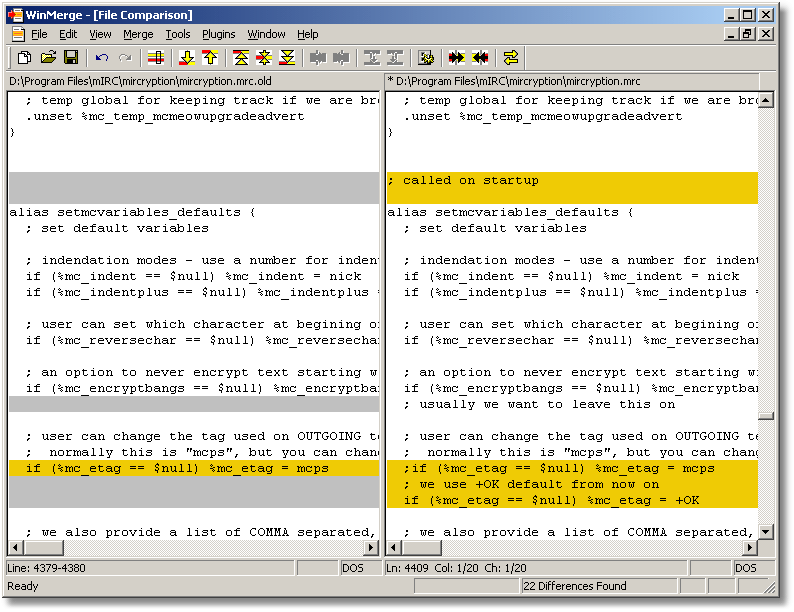Click the Copy Left and Advance icon
Image resolution: width=794 pixels, height=612 pixels.
395,58
